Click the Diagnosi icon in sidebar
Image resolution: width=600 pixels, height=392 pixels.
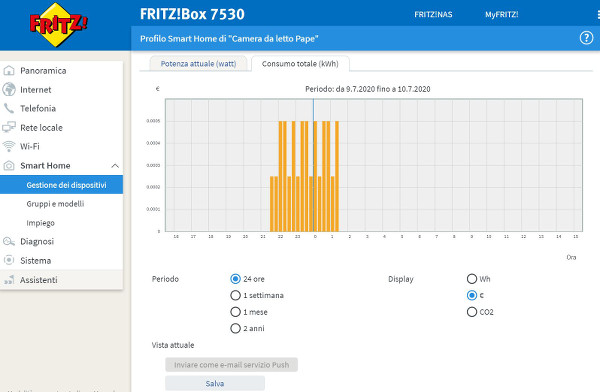pyautogui.click(x=9, y=242)
